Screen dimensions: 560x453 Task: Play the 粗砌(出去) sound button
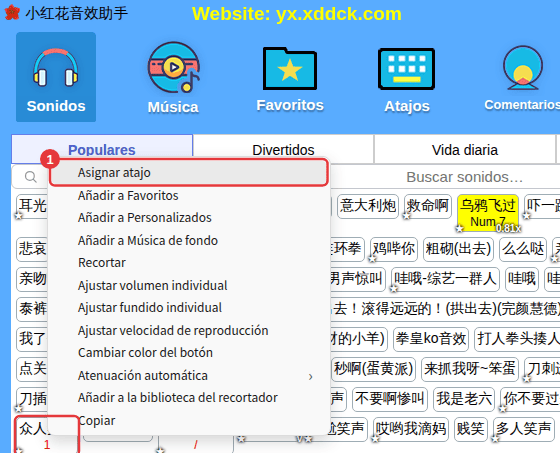(x=459, y=249)
